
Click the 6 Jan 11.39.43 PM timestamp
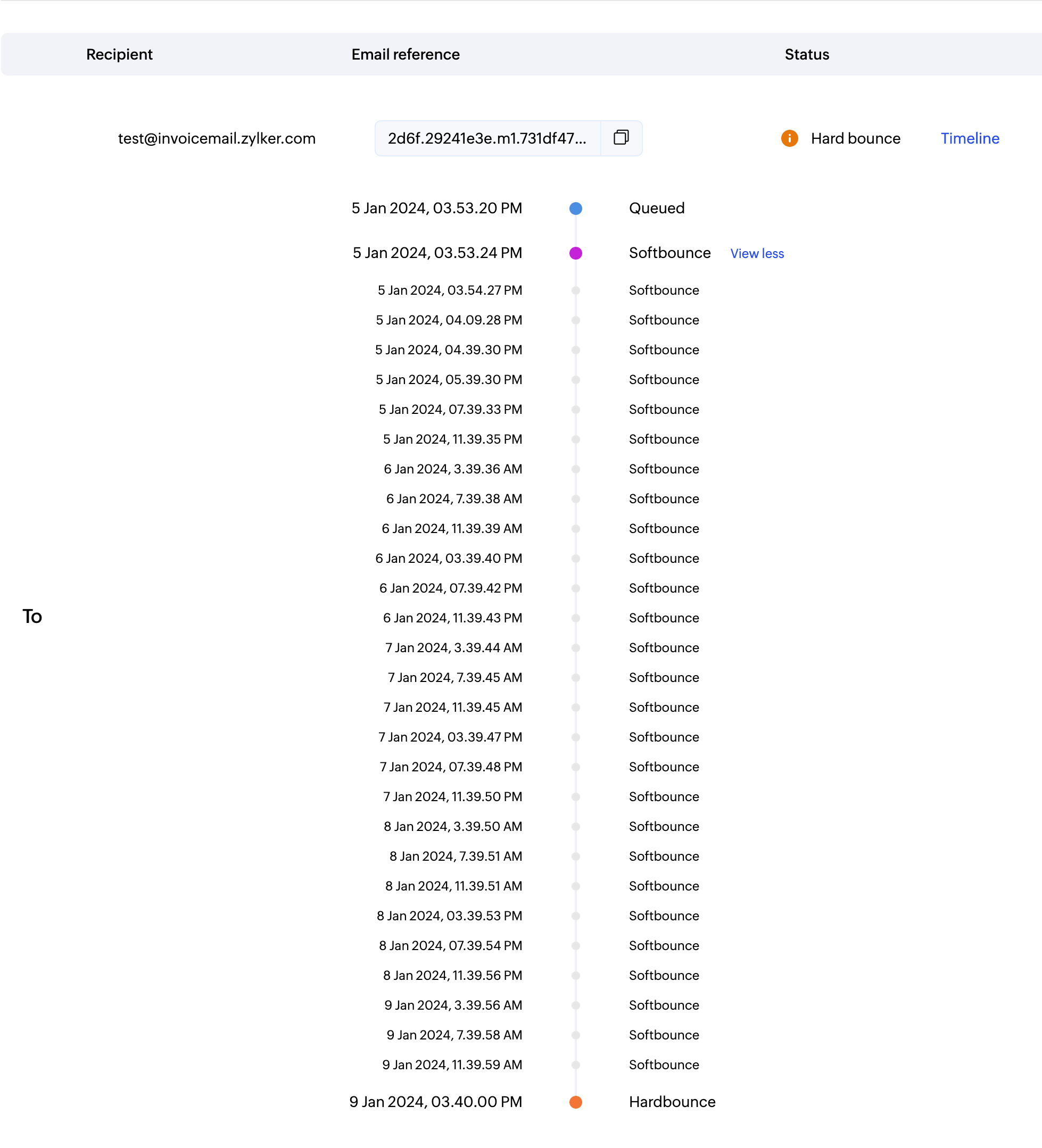coord(452,618)
